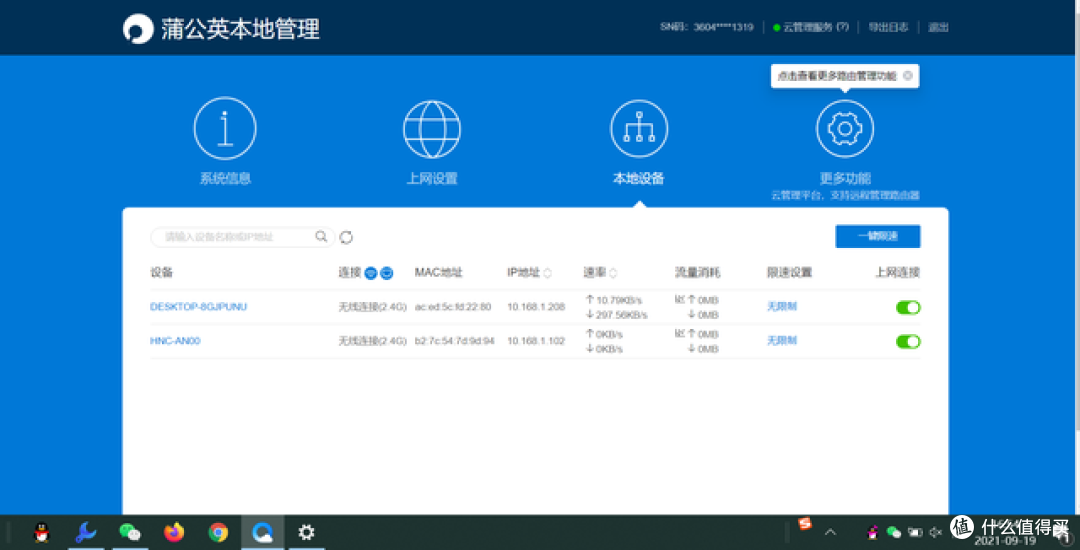Viewport: 1080px width, 550px height.
Task: Click the 一键限速 button
Action: (878, 236)
